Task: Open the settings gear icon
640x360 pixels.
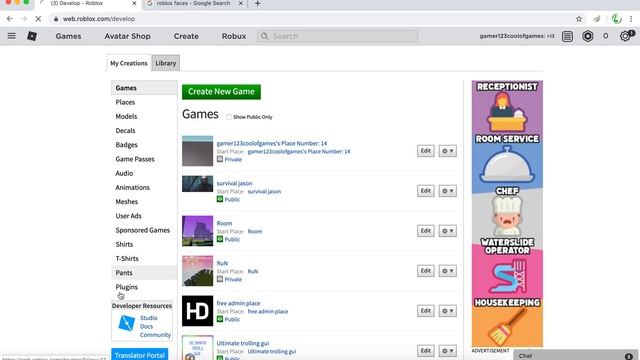Action: [624, 36]
